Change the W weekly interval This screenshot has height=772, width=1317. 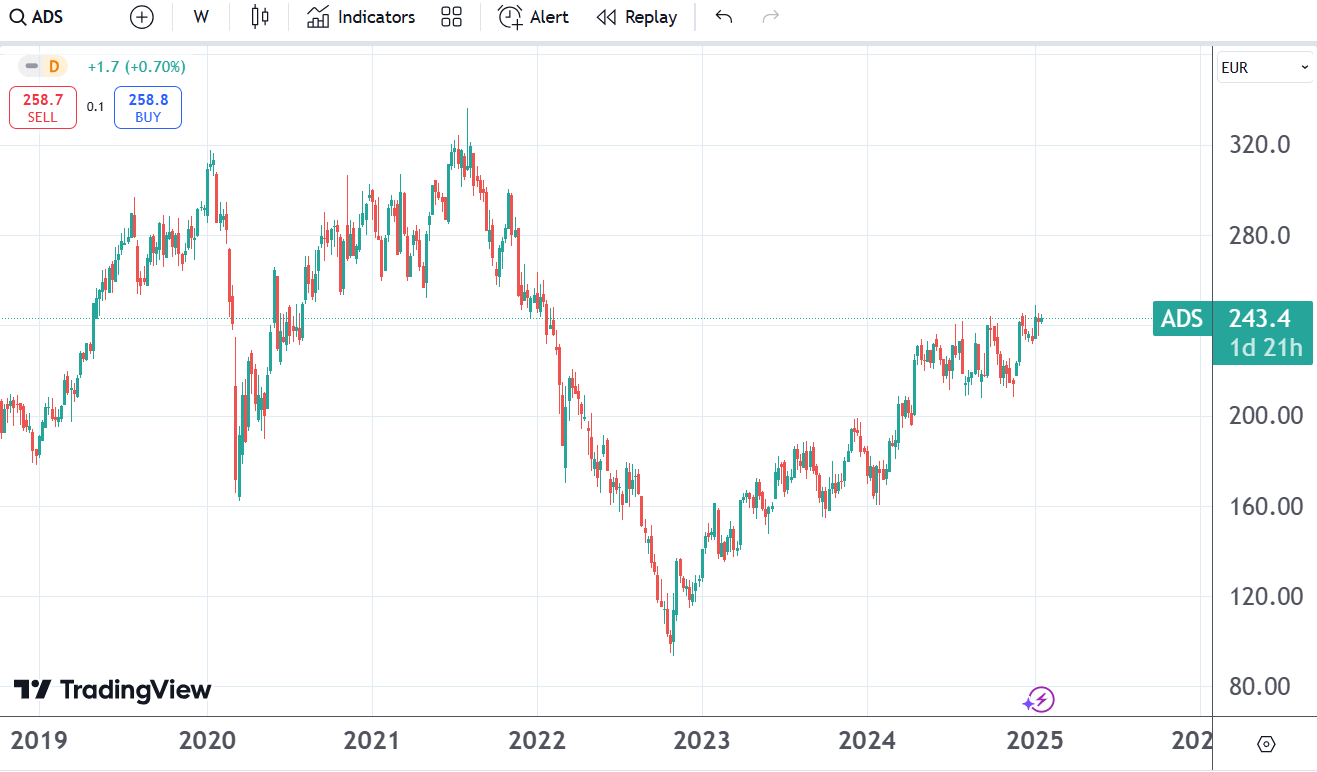201,17
